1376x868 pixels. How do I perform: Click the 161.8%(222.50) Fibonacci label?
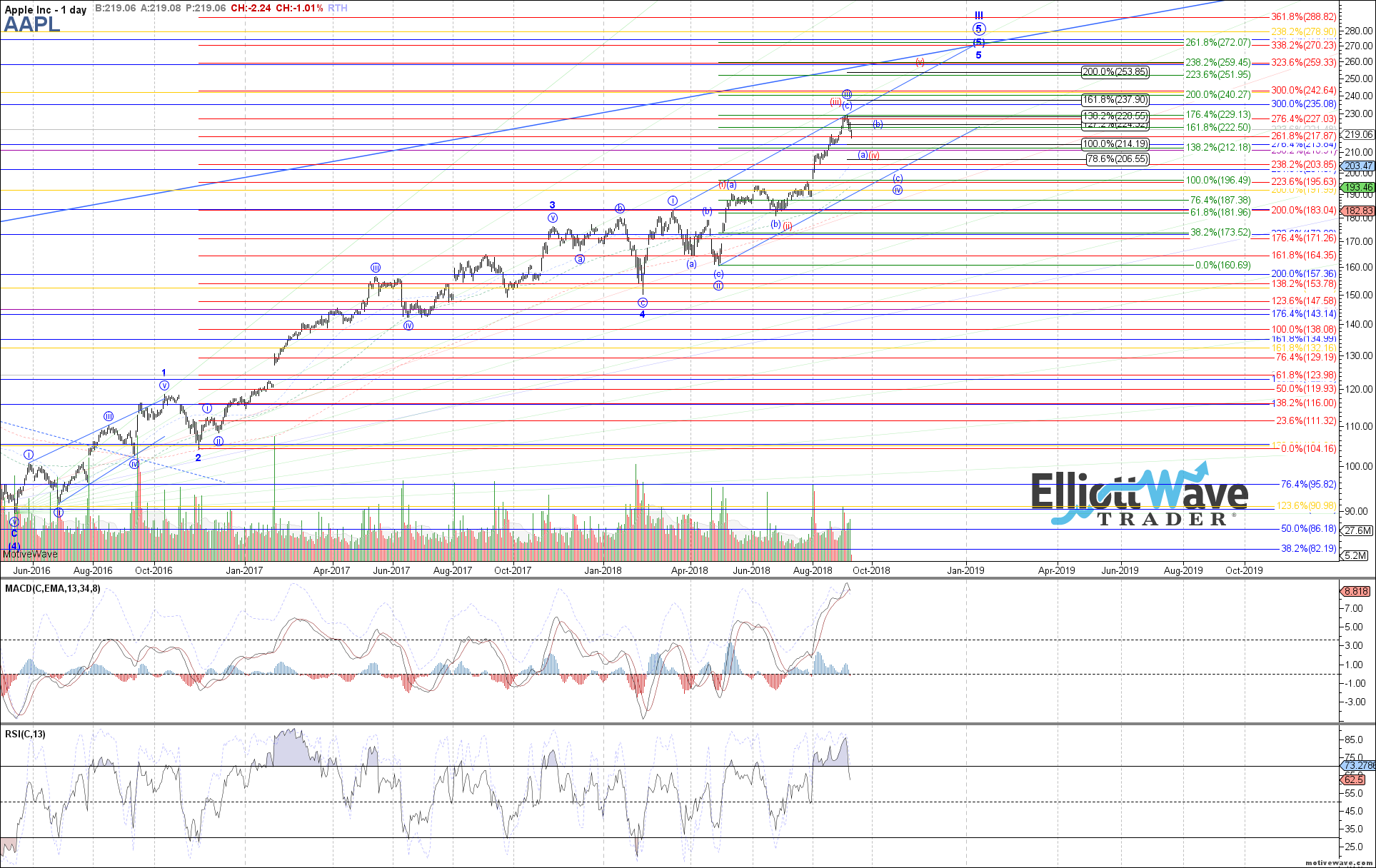click(x=1218, y=128)
